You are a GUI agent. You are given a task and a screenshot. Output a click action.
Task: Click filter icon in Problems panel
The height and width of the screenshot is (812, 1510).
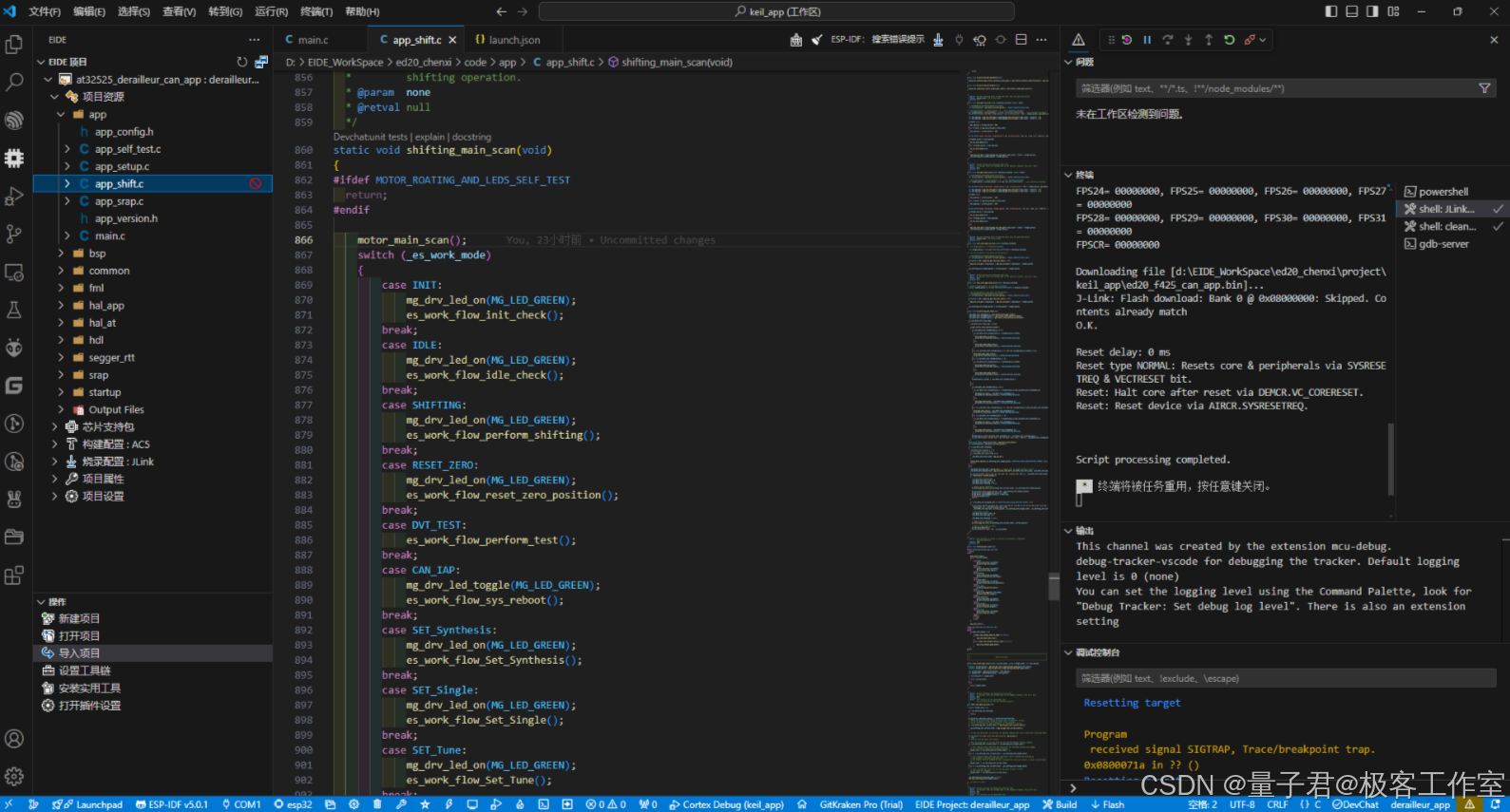click(x=1484, y=88)
